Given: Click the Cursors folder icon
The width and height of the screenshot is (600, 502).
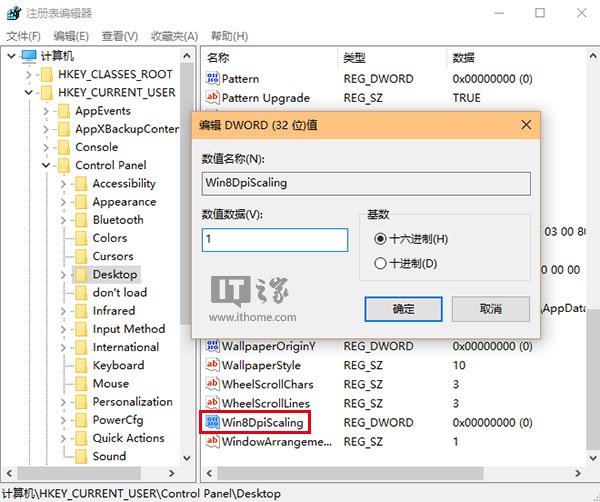Looking at the screenshot, I should (81, 256).
